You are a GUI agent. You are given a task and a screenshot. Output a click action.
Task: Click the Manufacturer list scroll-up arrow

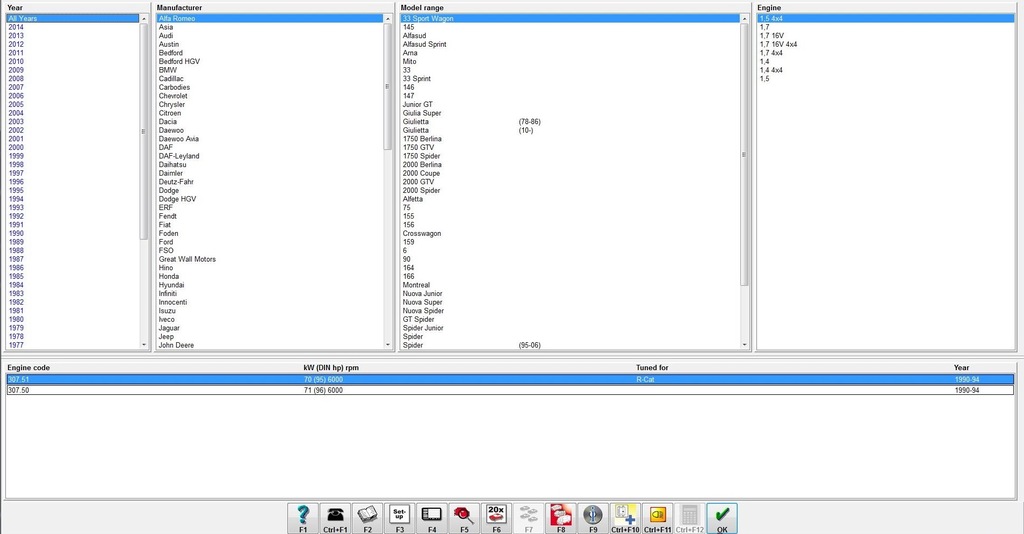pyautogui.click(x=387, y=18)
